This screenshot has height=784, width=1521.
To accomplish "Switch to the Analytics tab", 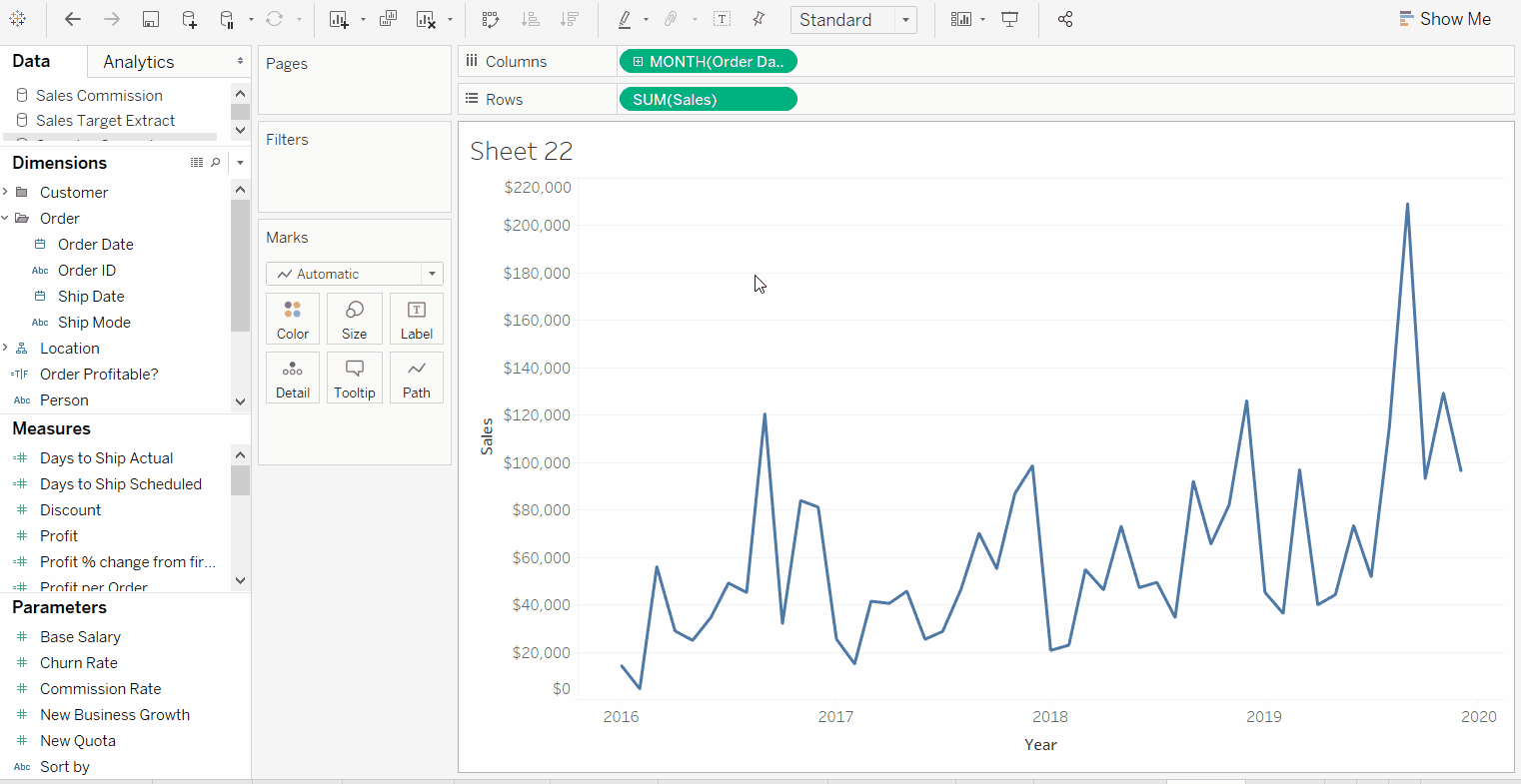I will pos(139,62).
